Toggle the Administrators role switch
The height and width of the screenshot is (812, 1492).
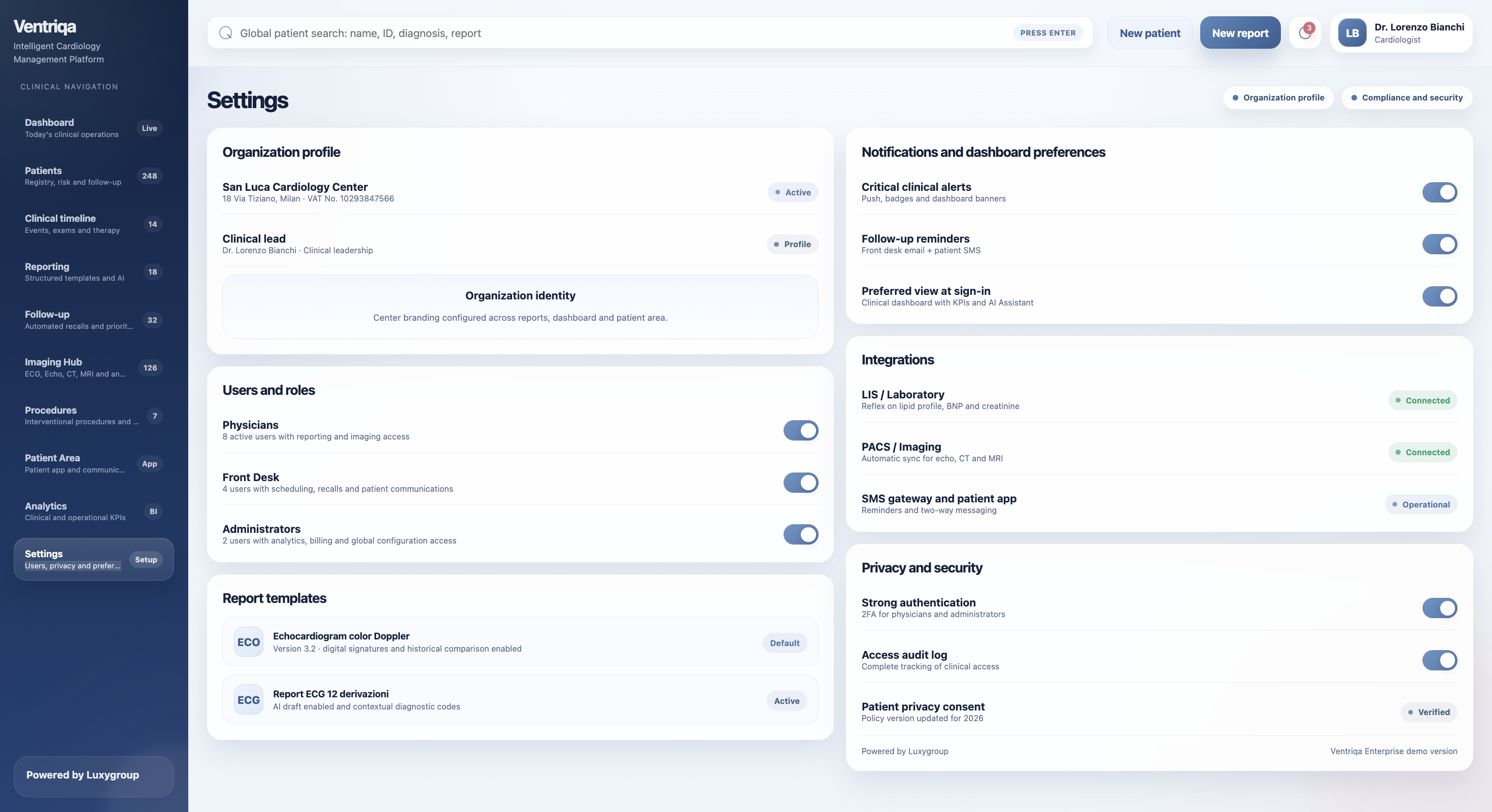[800, 534]
